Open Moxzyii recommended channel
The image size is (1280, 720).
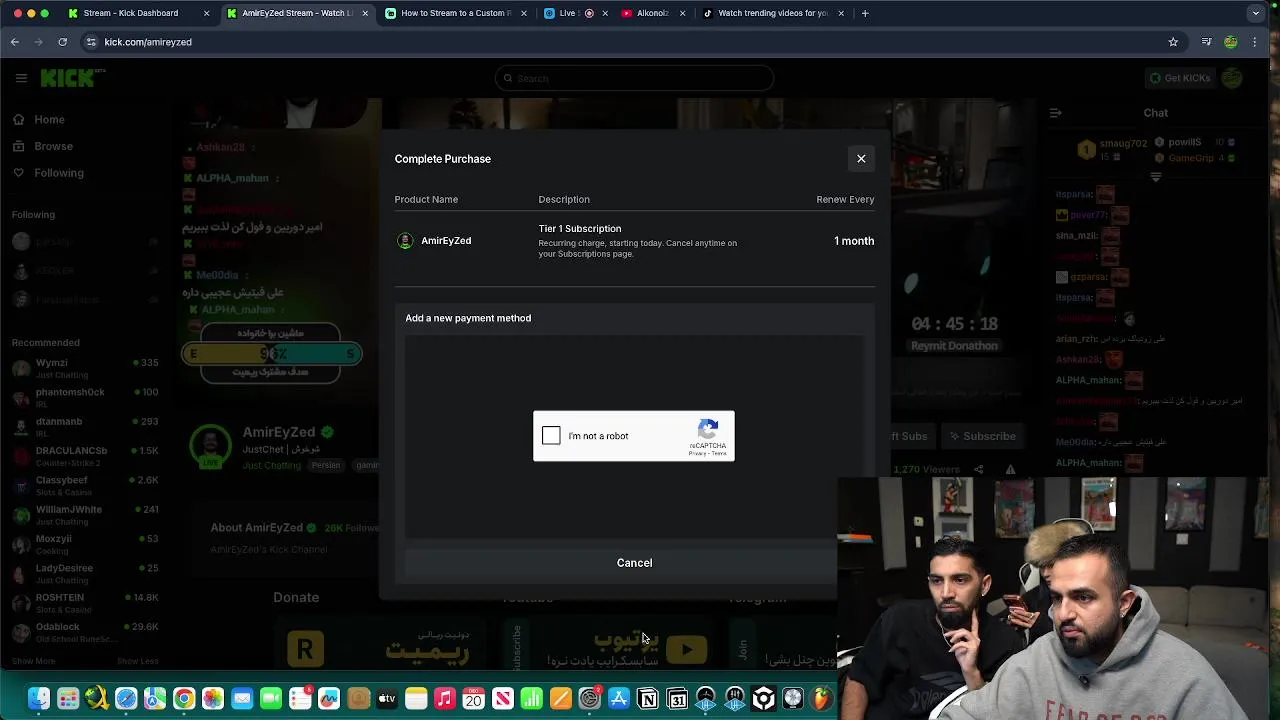tap(85, 544)
